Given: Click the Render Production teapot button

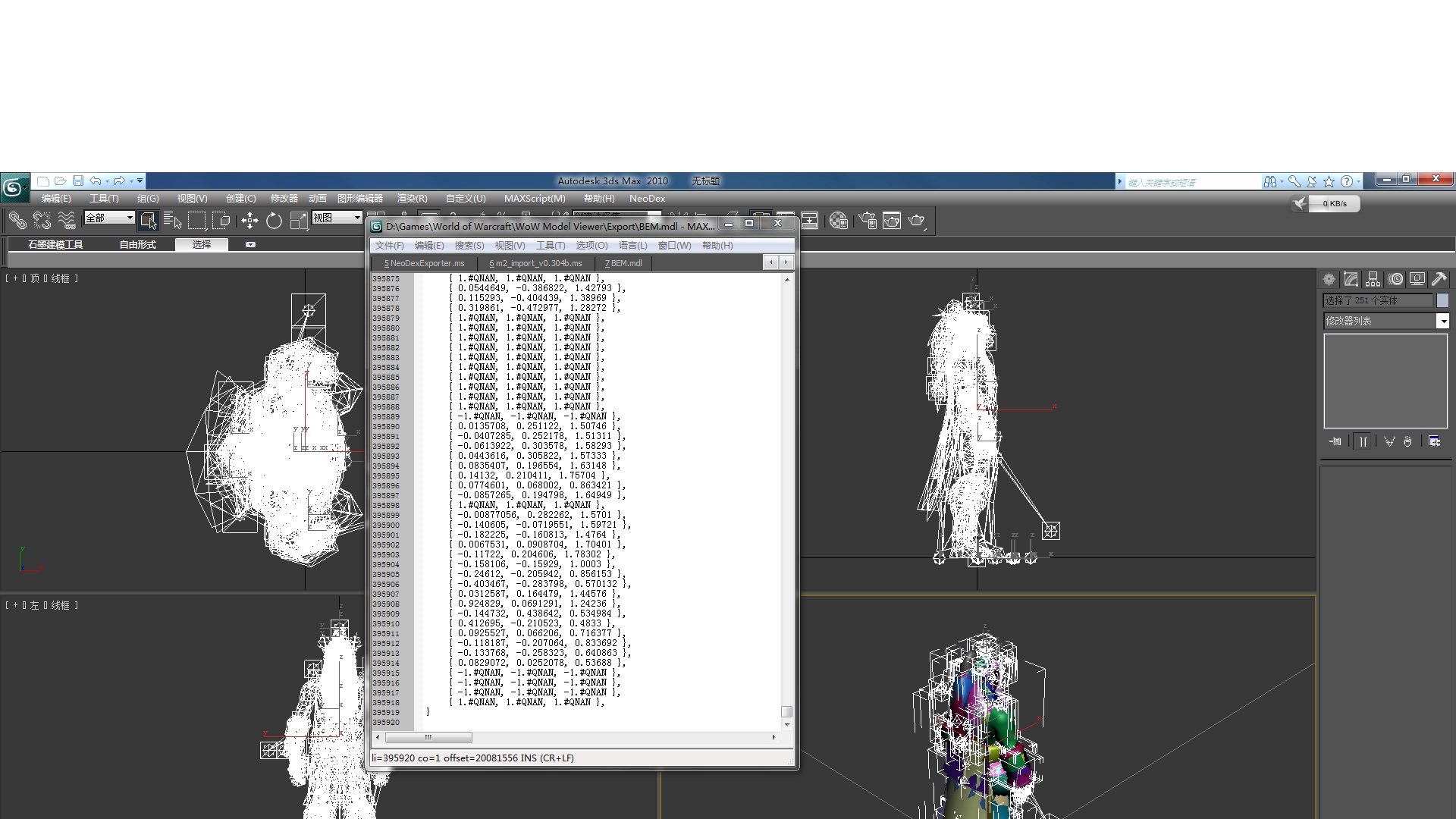Looking at the screenshot, I should point(917,221).
